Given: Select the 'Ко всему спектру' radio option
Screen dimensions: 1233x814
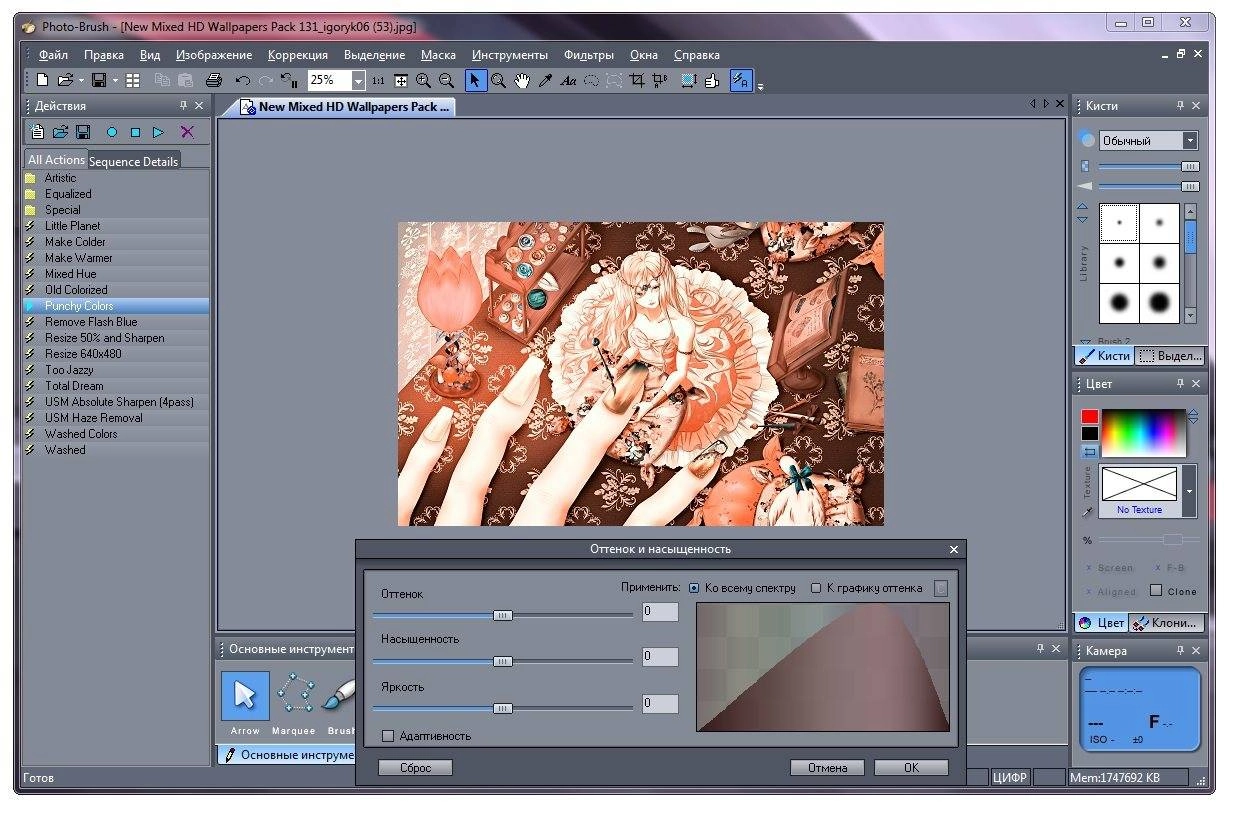Looking at the screenshot, I should pos(695,588).
